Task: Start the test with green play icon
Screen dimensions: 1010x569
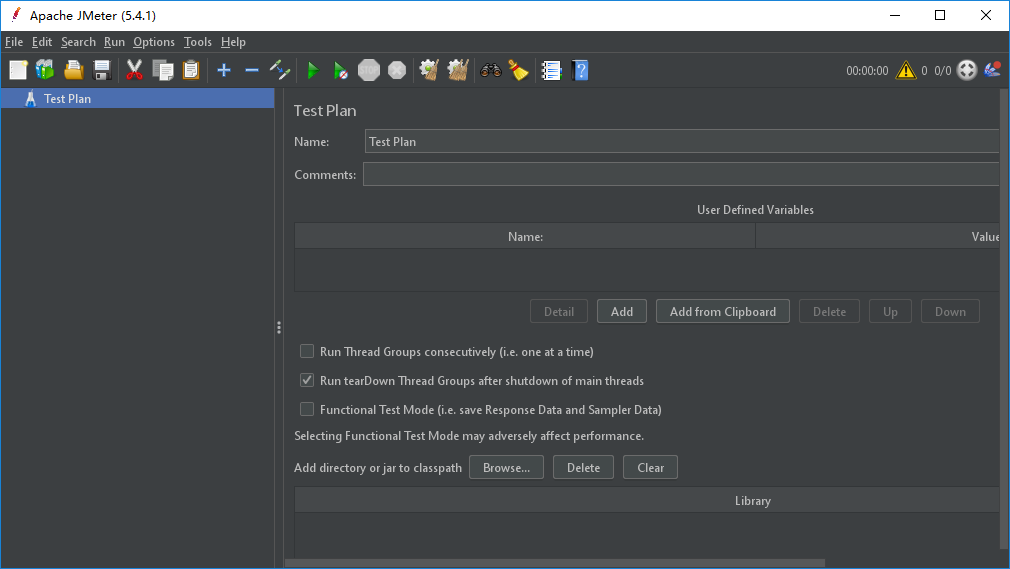Action: 313,70
